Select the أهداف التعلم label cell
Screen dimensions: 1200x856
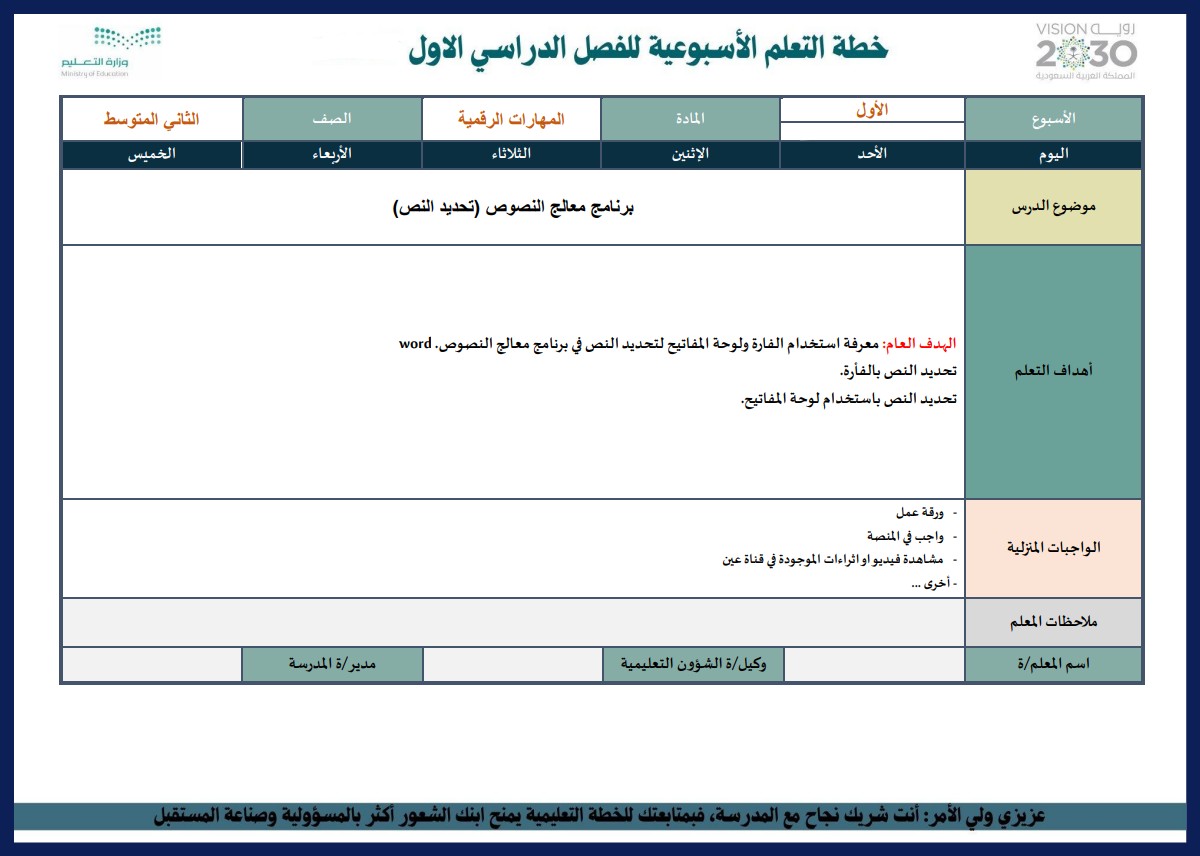[1054, 372]
